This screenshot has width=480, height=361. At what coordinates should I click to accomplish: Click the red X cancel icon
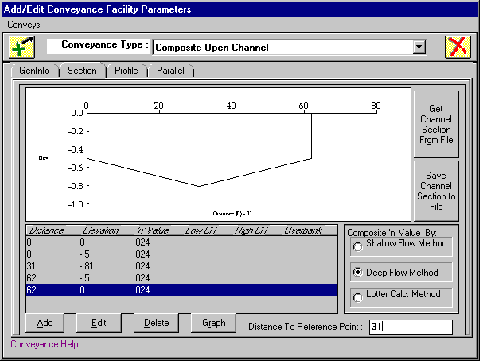click(458, 47)
